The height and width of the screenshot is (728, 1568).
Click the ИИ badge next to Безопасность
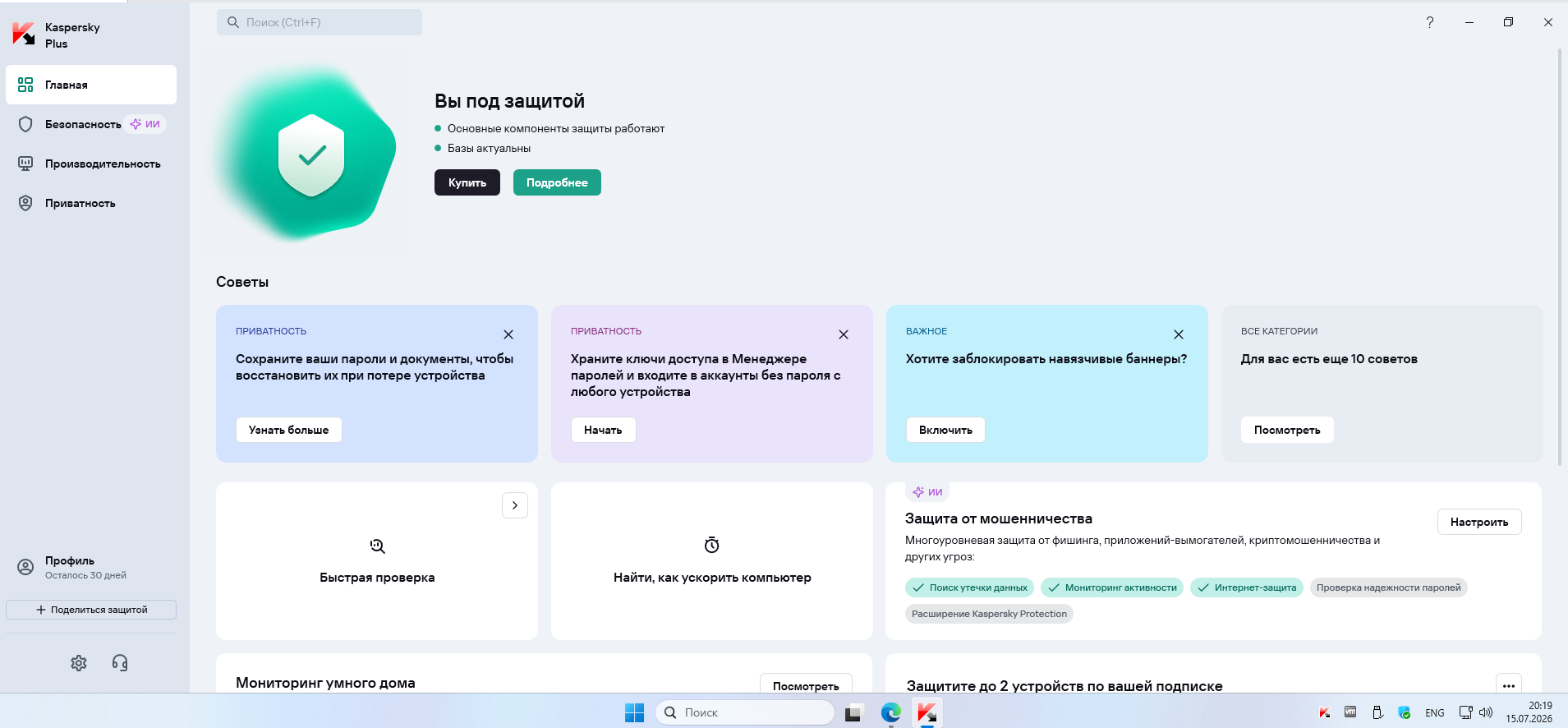(145, 124)
